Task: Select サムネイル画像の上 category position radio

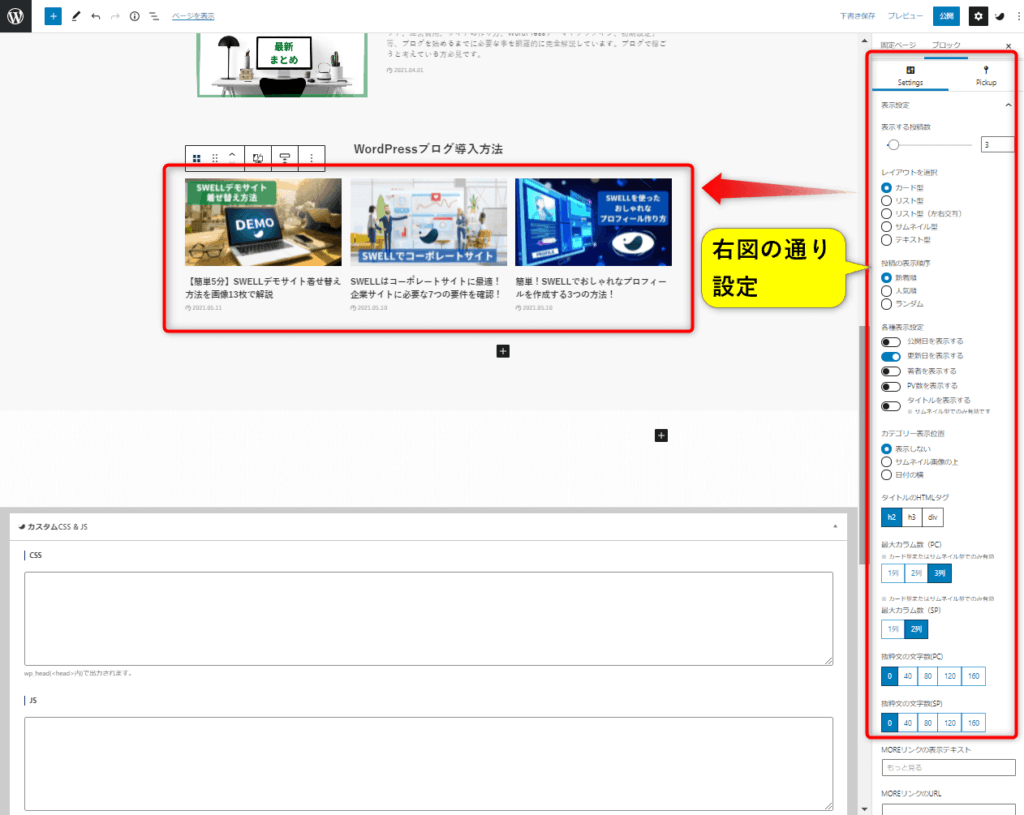Action: [886, 462]
